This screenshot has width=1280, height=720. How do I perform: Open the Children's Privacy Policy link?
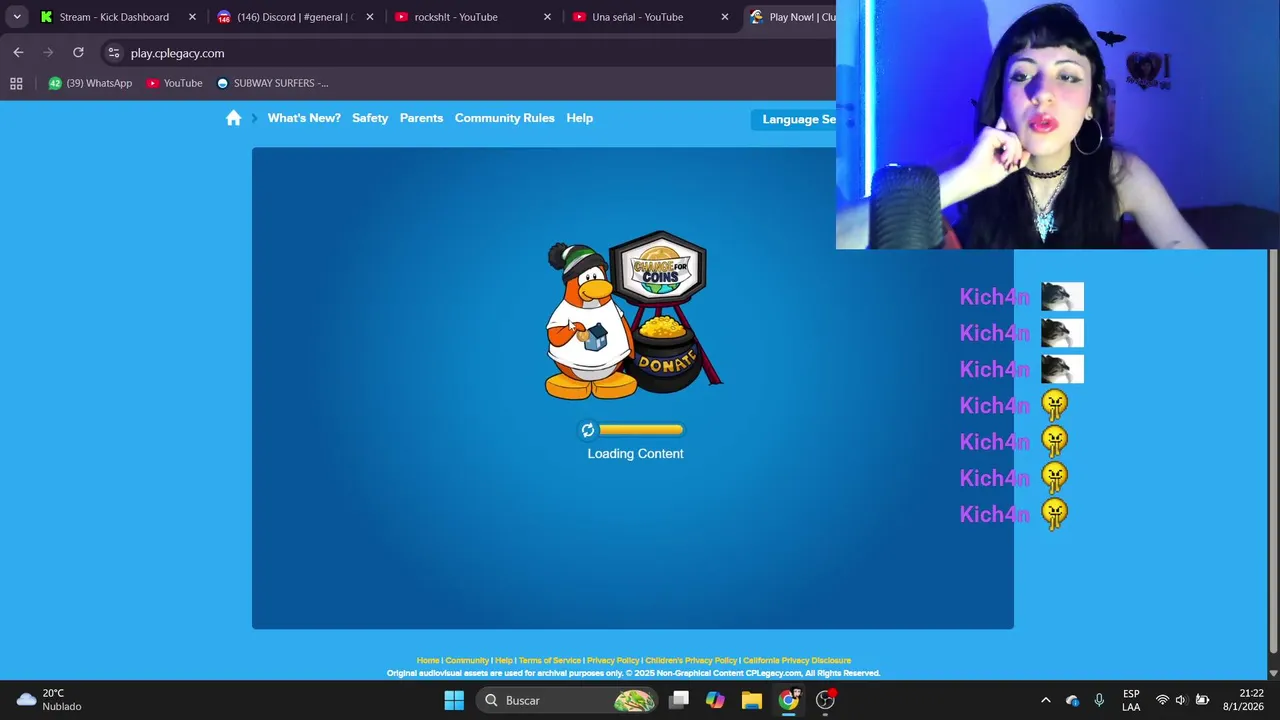(691, 660)
